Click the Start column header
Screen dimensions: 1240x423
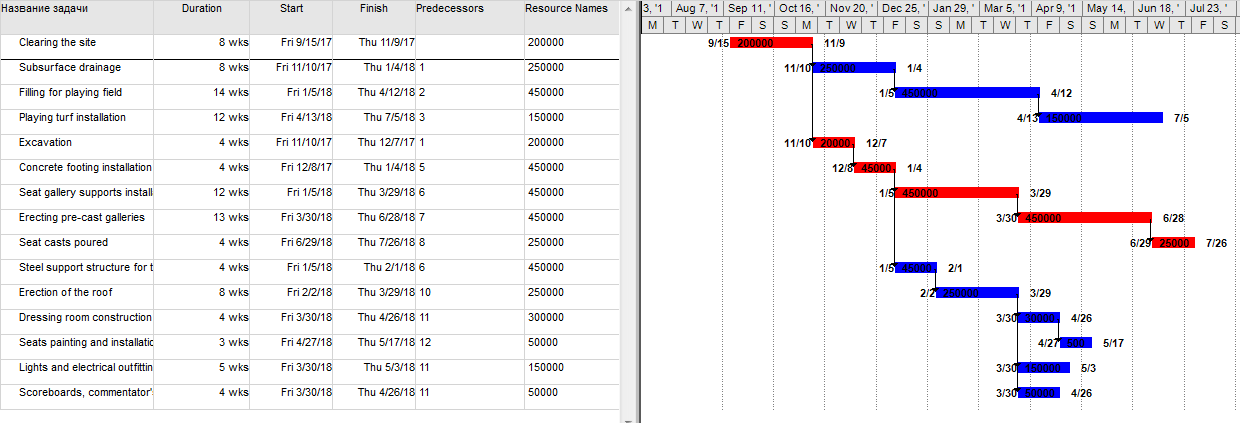pos(291,9)
